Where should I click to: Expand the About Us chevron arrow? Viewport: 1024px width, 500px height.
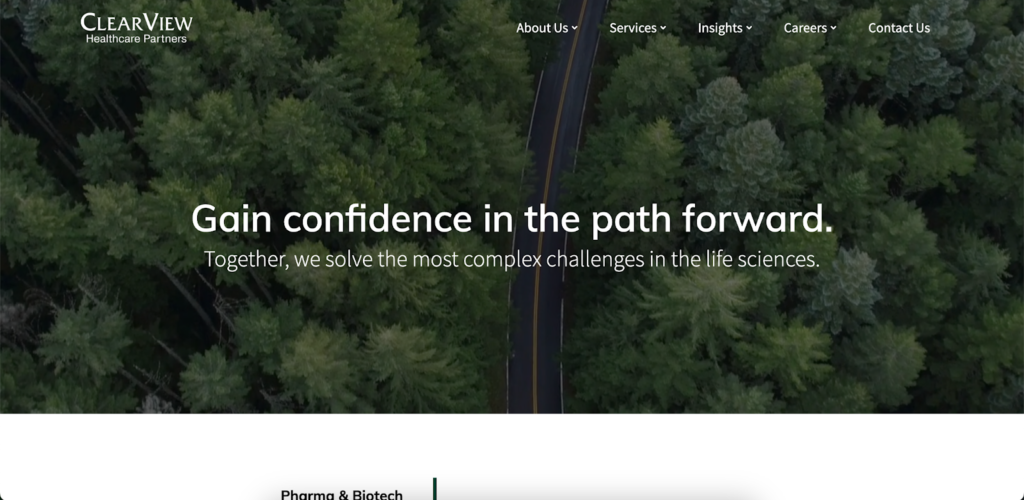point(575,28)
